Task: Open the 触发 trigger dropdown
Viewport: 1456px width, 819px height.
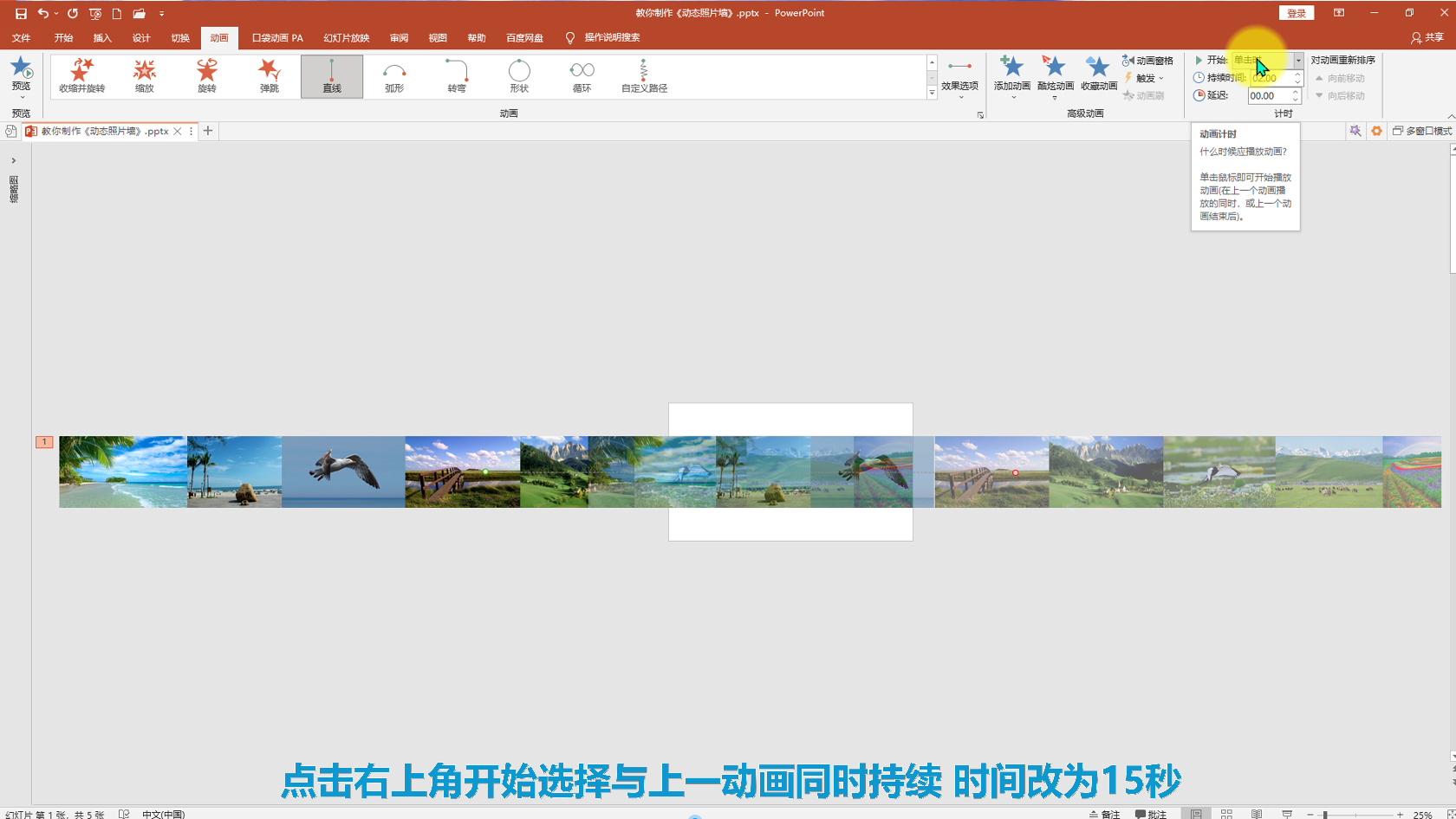Action: click(x=1144, y=78)
